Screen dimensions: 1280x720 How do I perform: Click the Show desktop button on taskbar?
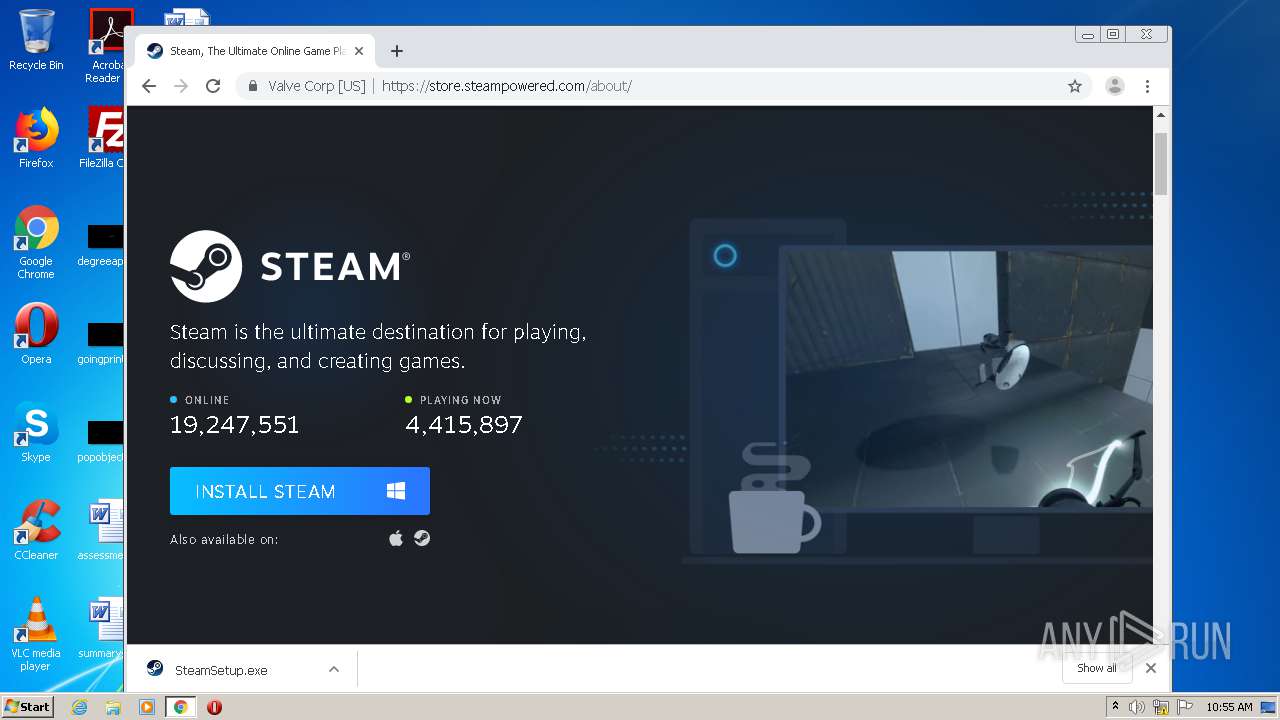tap(1268, 707)
